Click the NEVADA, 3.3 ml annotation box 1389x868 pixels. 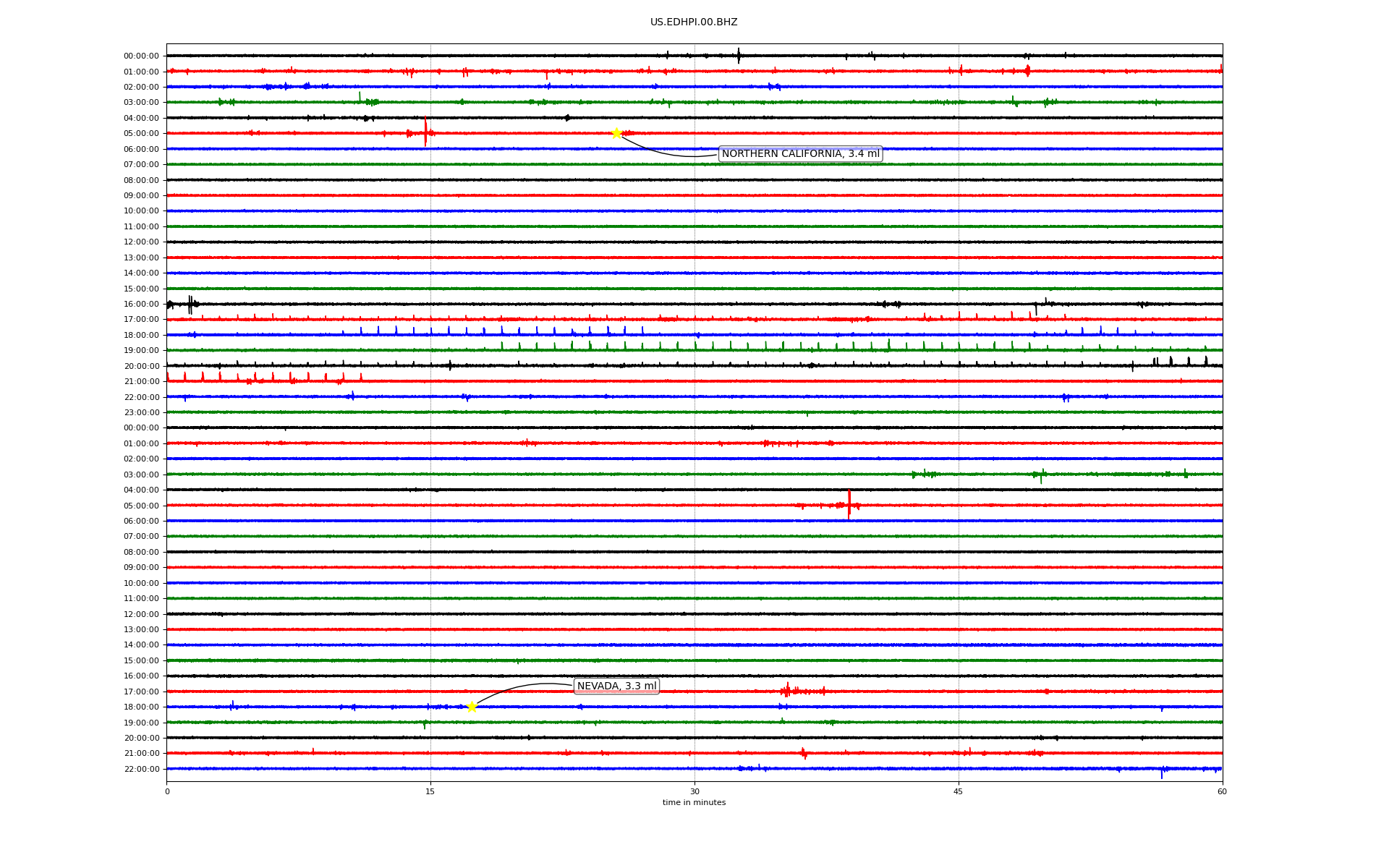point(616,686)
